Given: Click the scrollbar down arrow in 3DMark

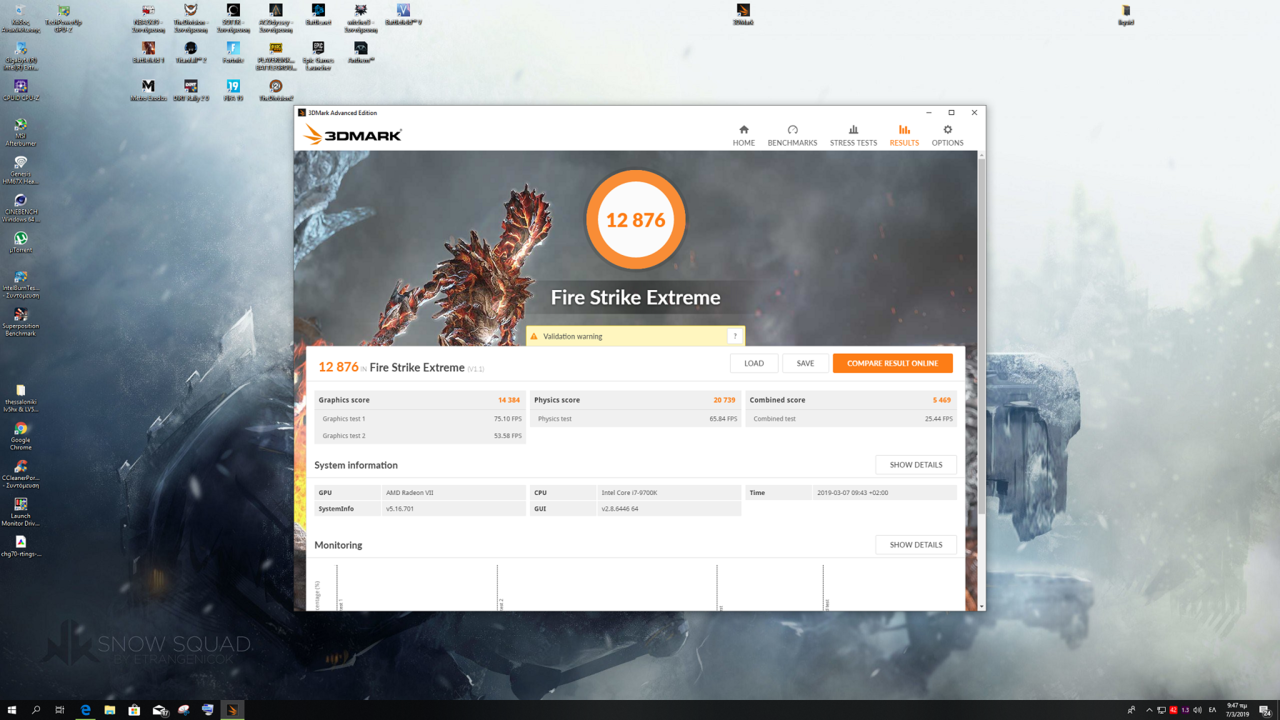Looking at the screenshot, I should coord(981,606).
